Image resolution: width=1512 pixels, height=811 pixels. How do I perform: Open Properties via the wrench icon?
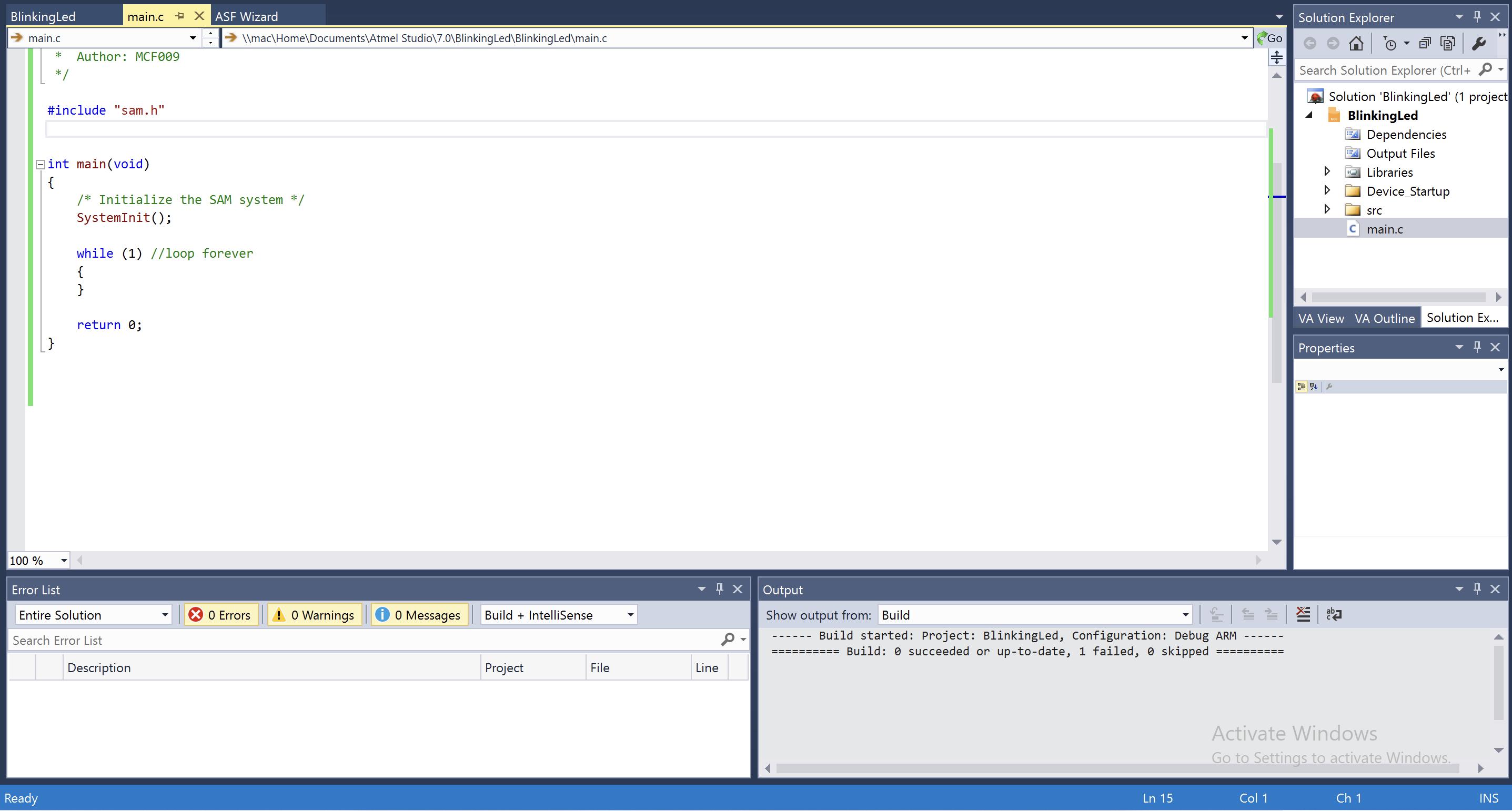click(1478, 43)
